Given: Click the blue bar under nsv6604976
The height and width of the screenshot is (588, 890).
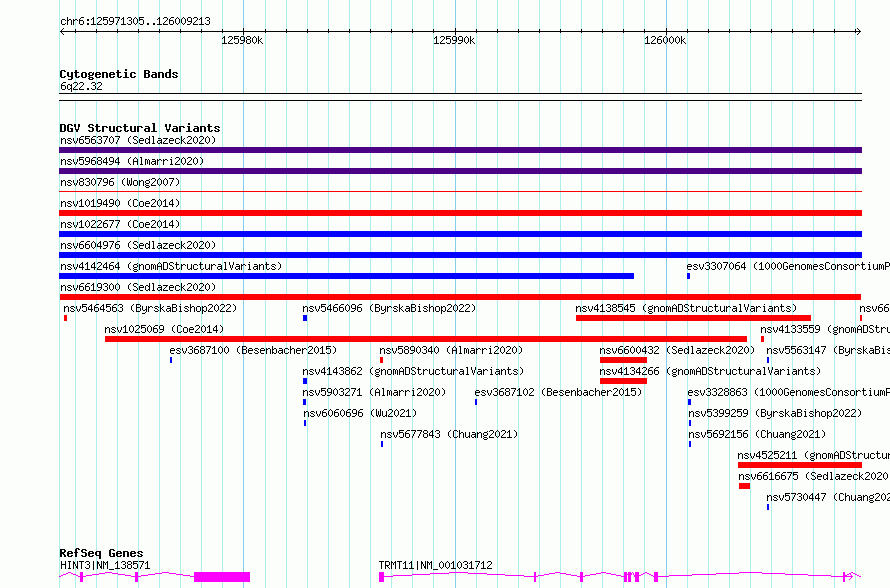Looking at the screenshot, I should click(x=460, y=255).
